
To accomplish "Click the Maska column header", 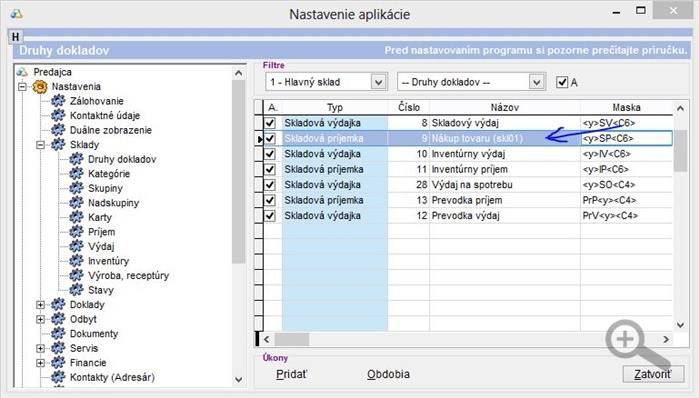I will pyautogui.click(x=626, y=107).
